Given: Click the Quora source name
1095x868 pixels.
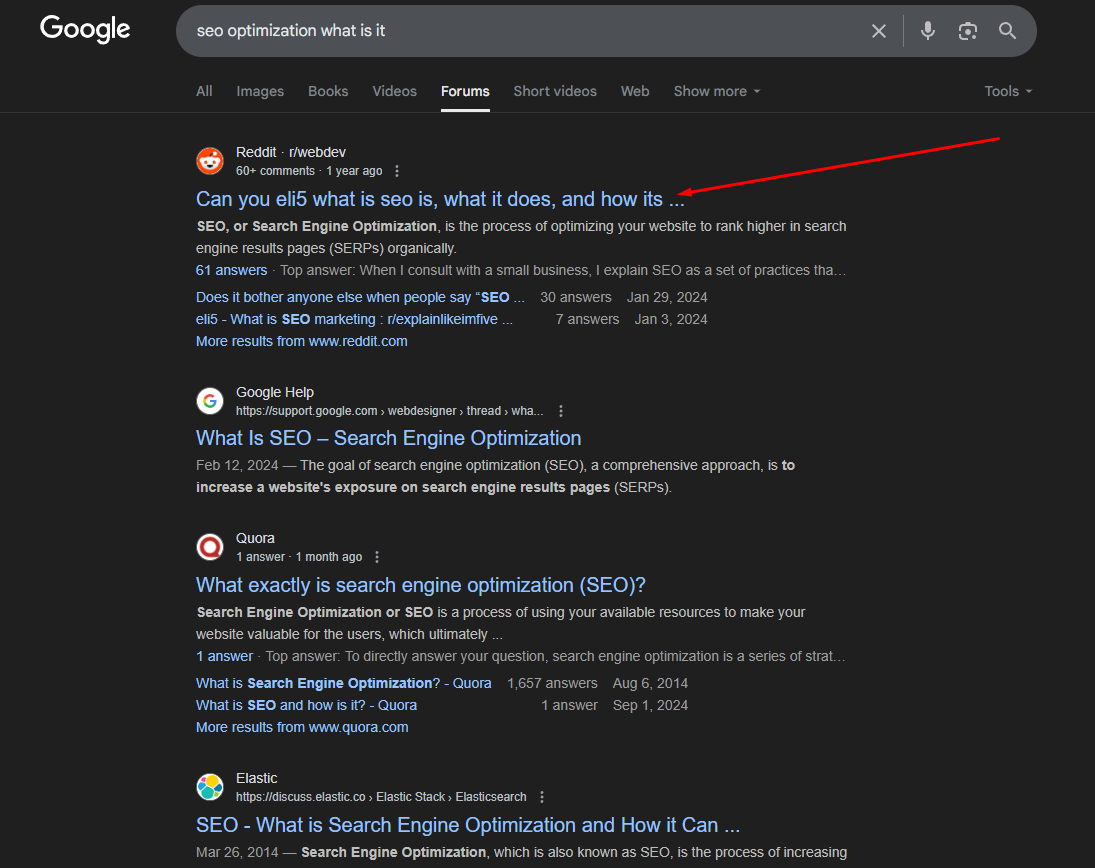Looking at the screenshot, I should tap(255, 538).
